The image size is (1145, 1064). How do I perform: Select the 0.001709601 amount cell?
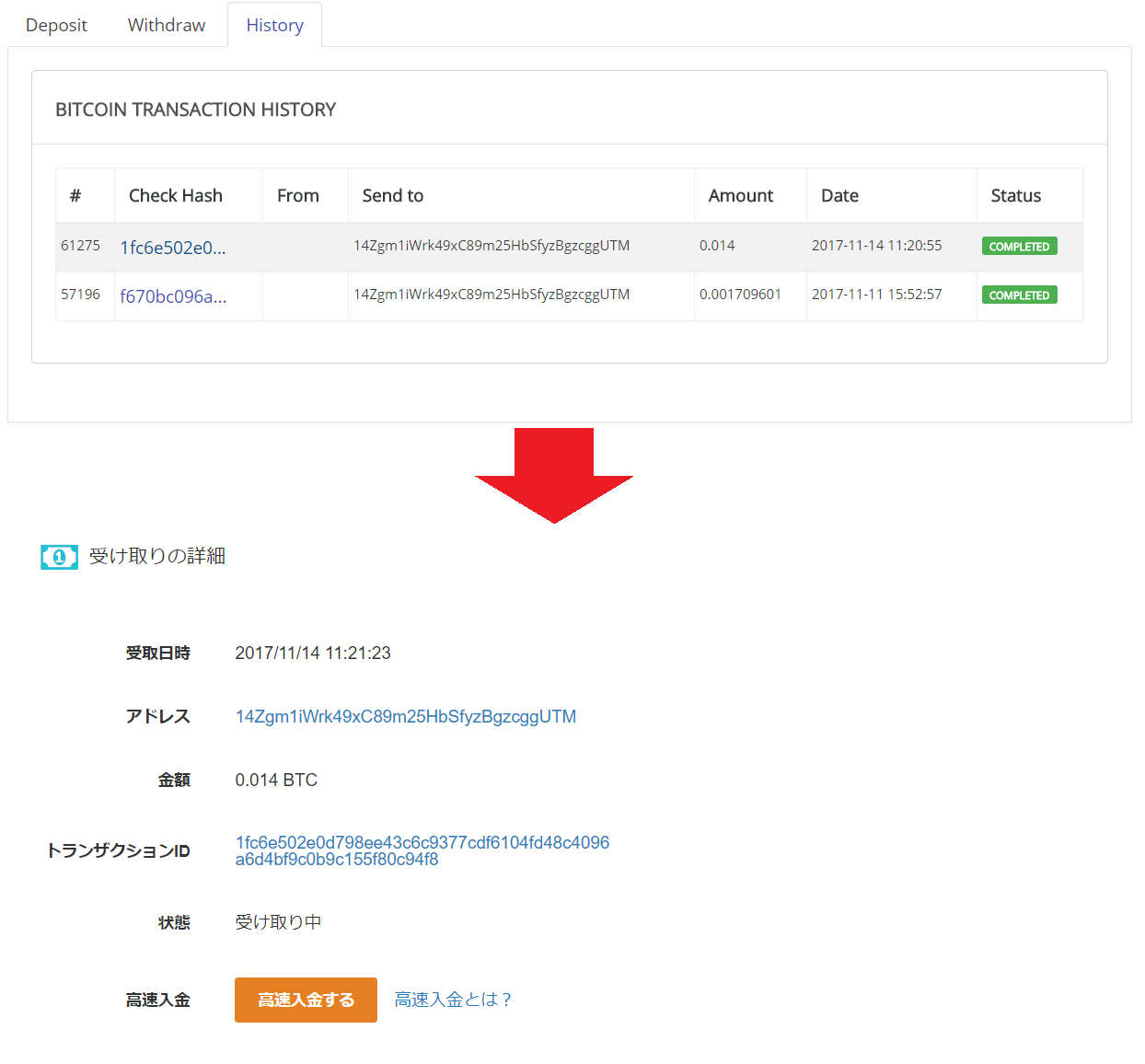click(x=740, y=295)
